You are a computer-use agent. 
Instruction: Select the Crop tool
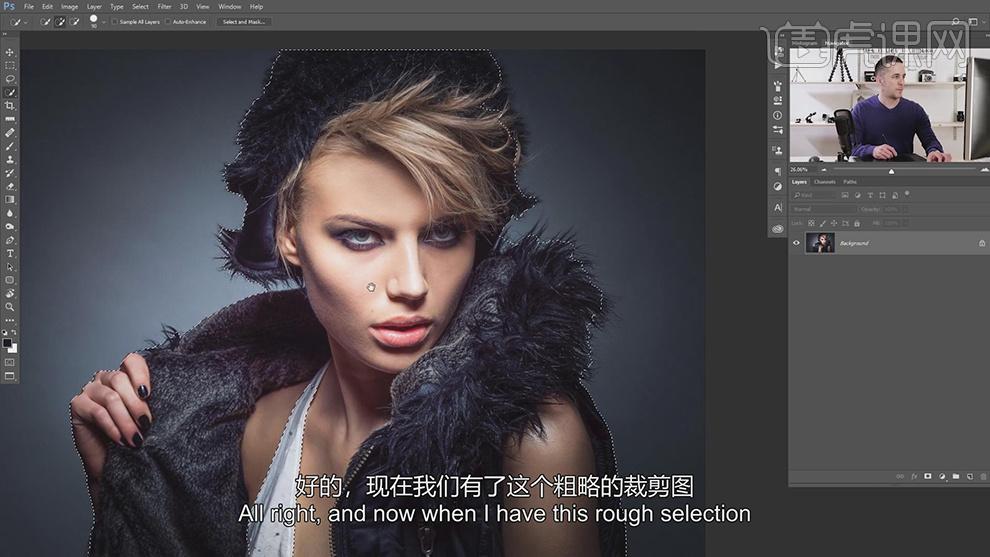[9, 105]
